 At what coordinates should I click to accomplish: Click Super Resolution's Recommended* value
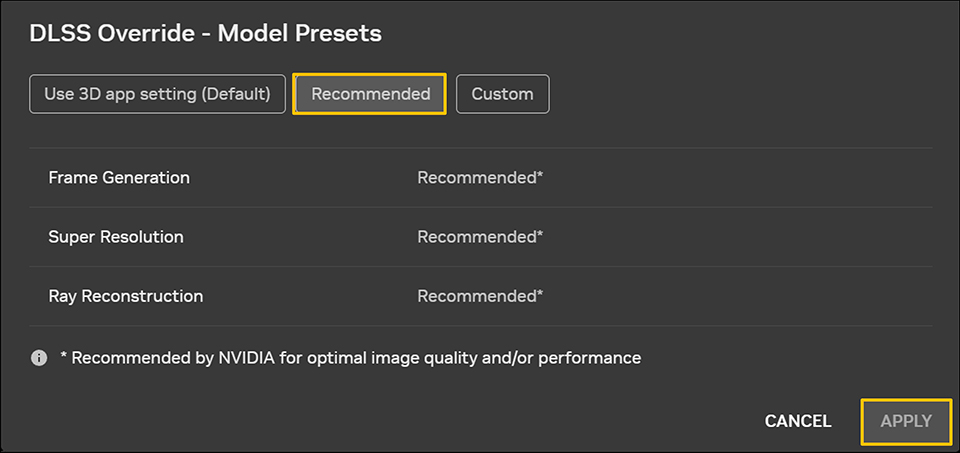pyautogui.click(x=479, y=237)
